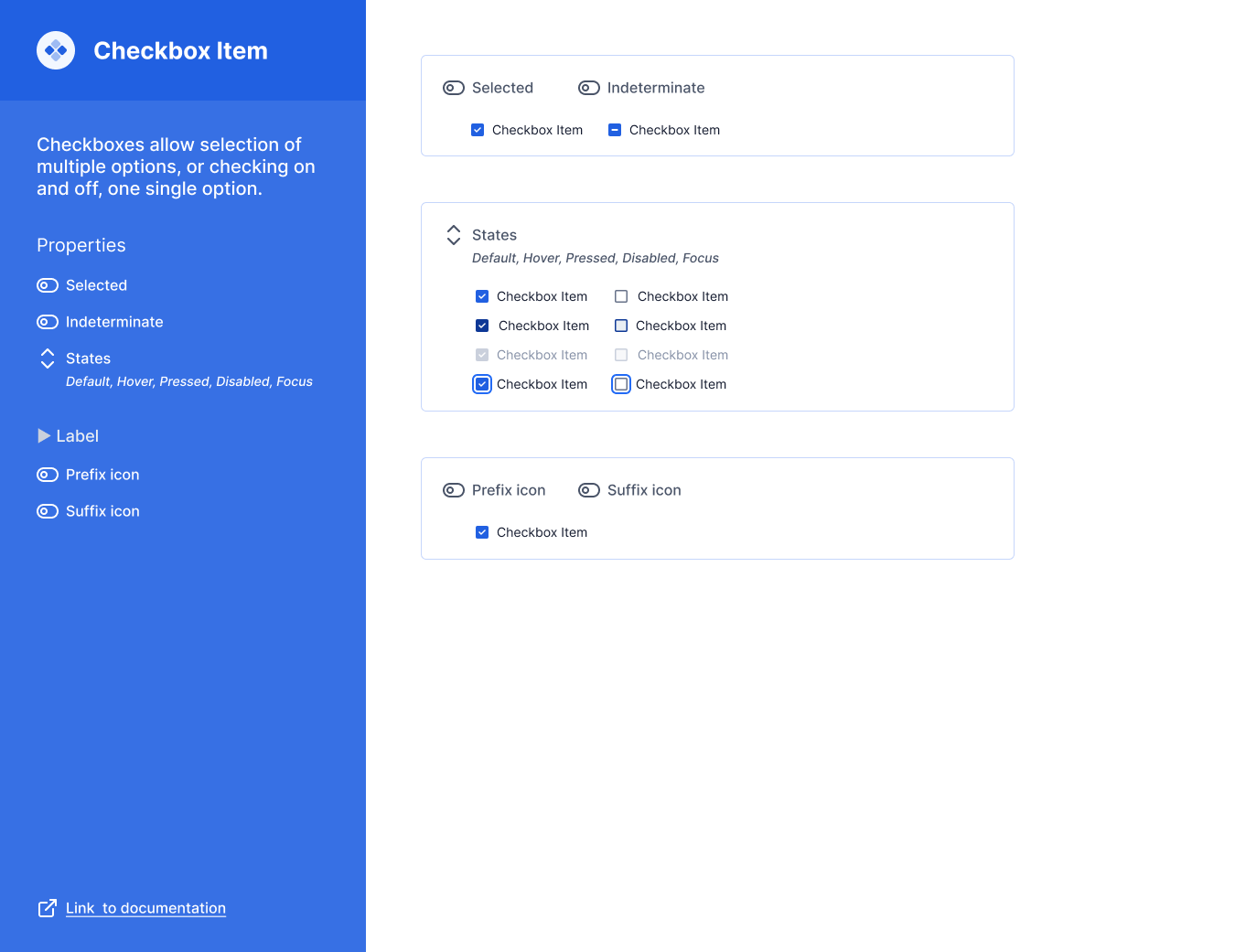The height and width of the screenshot is (952, 1235).
Task: Expand the Label section in the sidebar
Action: 45,435
